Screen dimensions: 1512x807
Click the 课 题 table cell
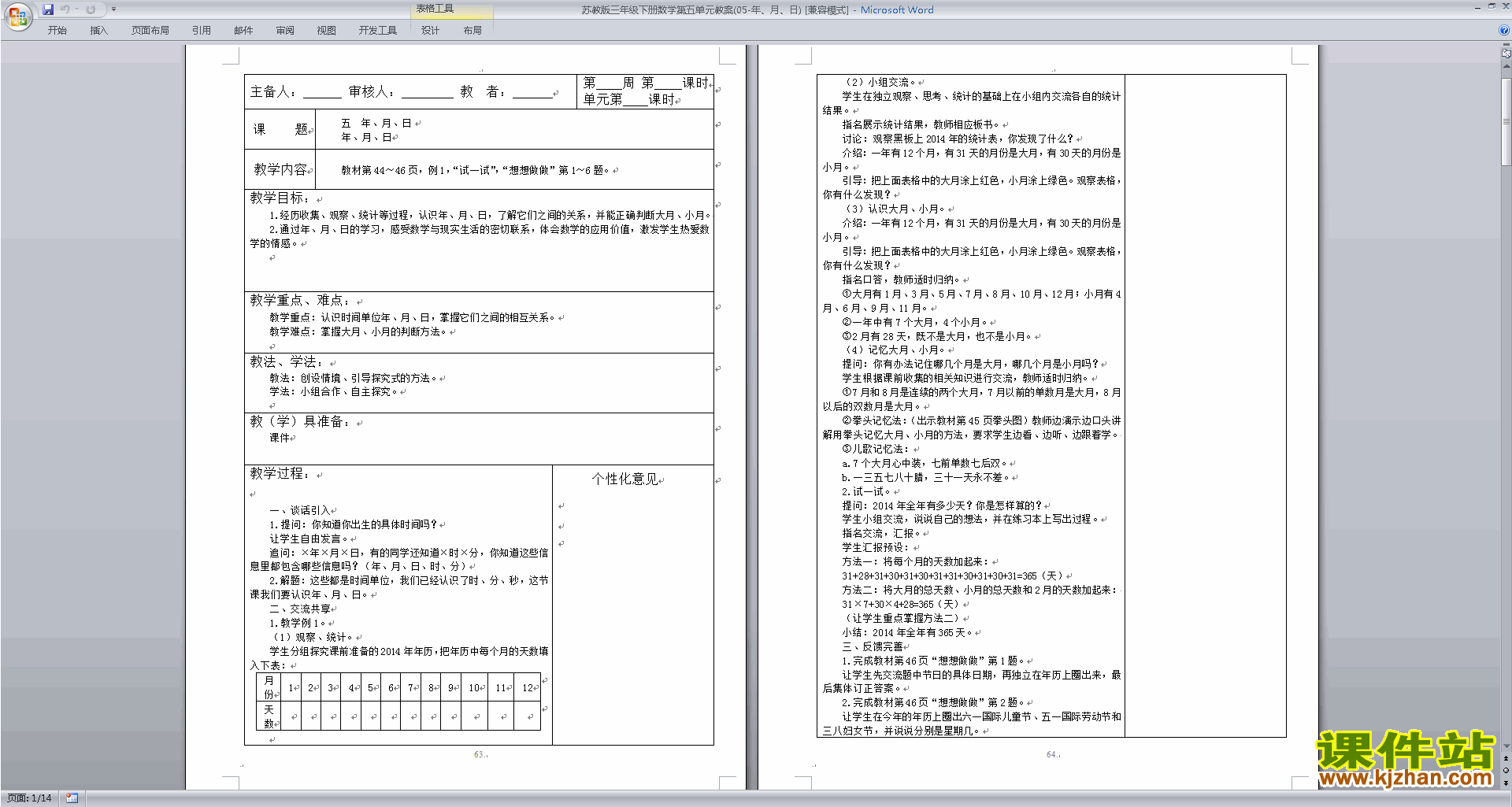[280, 129]
